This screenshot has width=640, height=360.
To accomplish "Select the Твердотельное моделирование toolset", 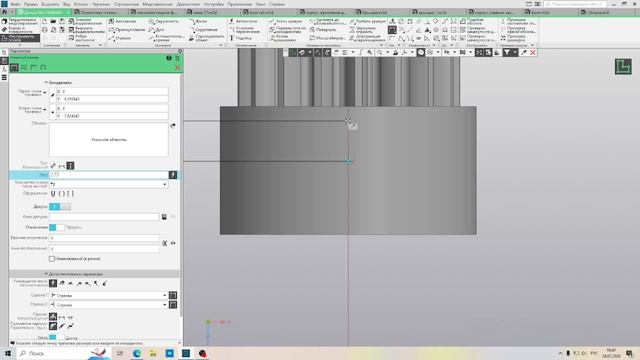I will coord(20,21).
